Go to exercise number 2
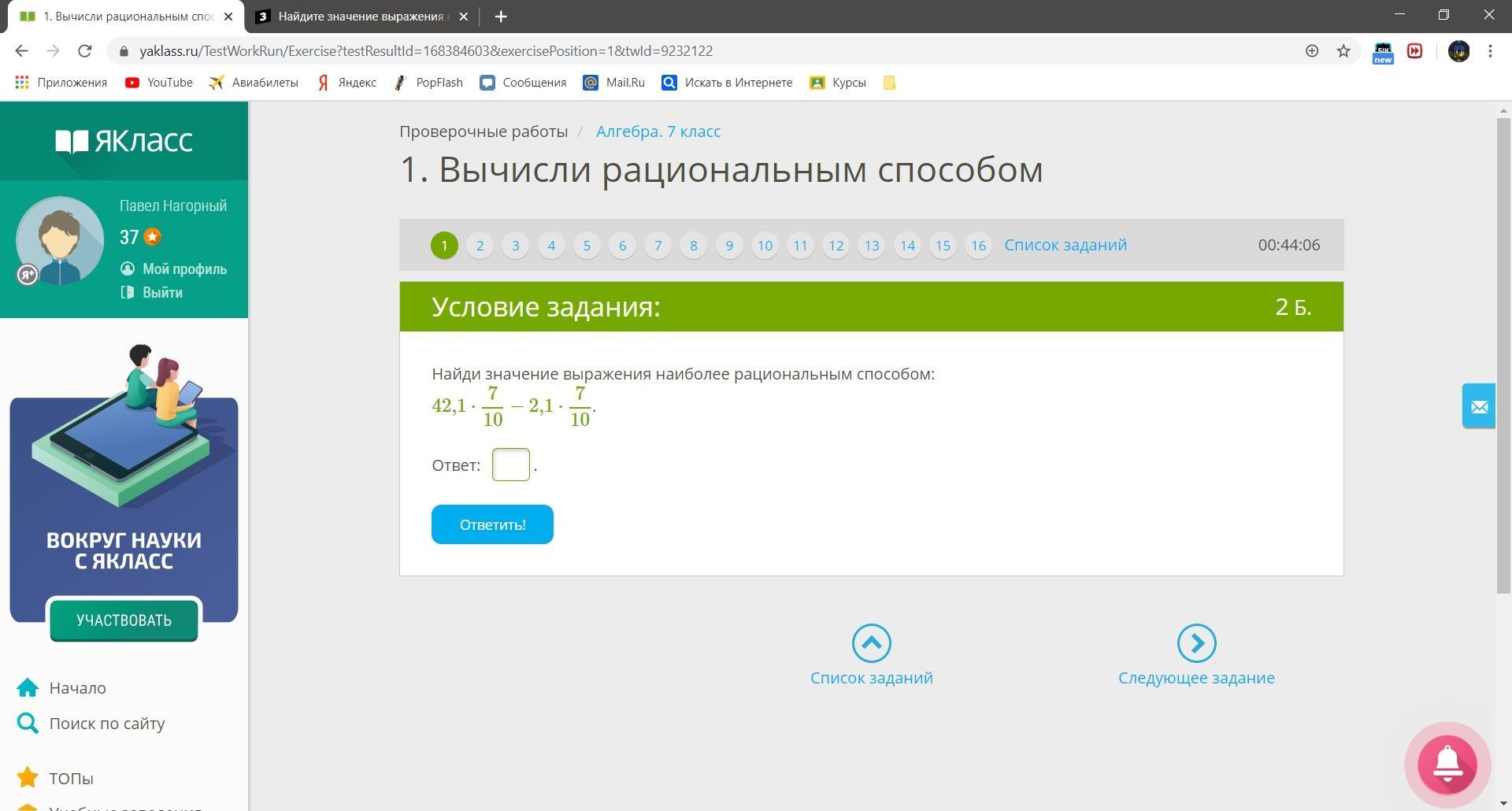 pos(480,245)
